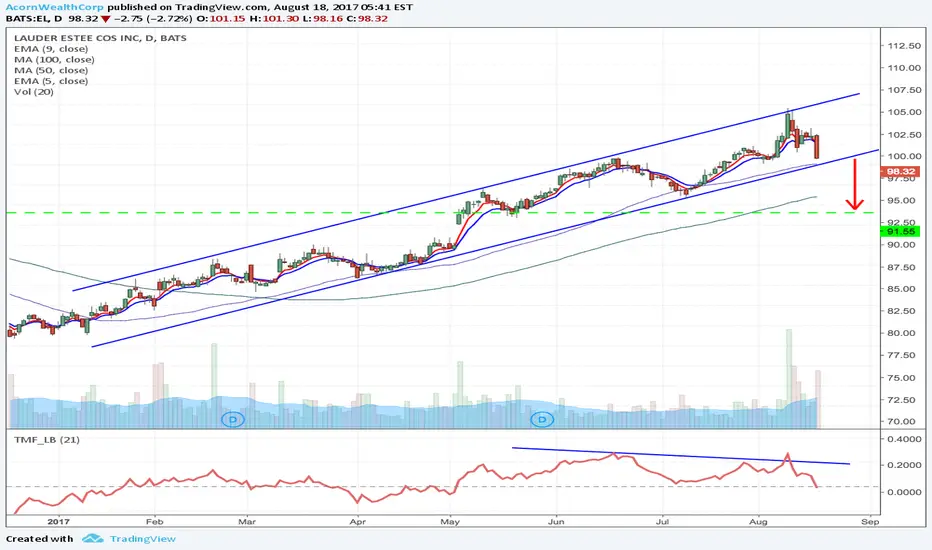Click the dividend marker near March
Viewport: 932px width, 550px height.
[x=233, y=419]
